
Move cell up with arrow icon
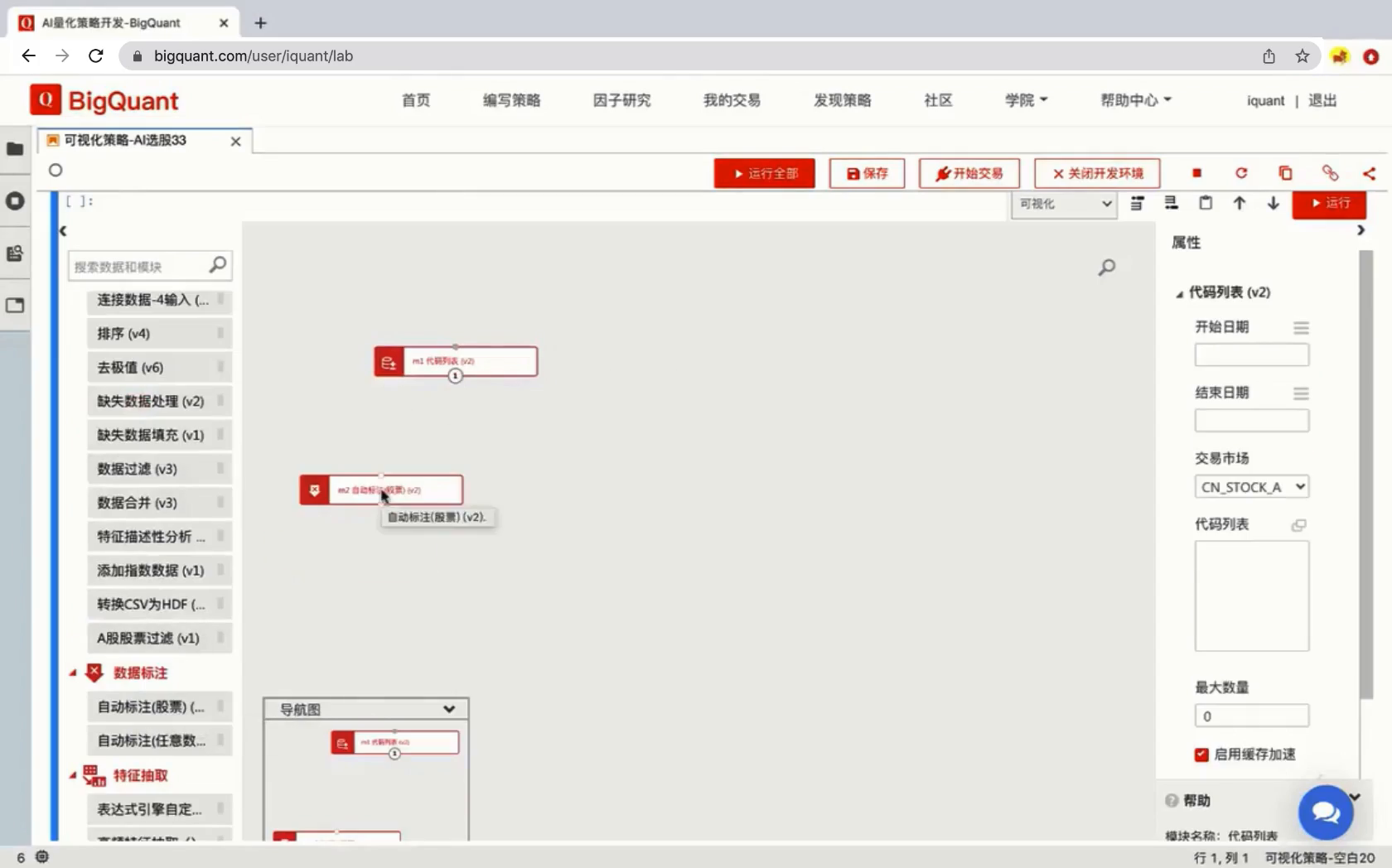(x=1240, y=204)
